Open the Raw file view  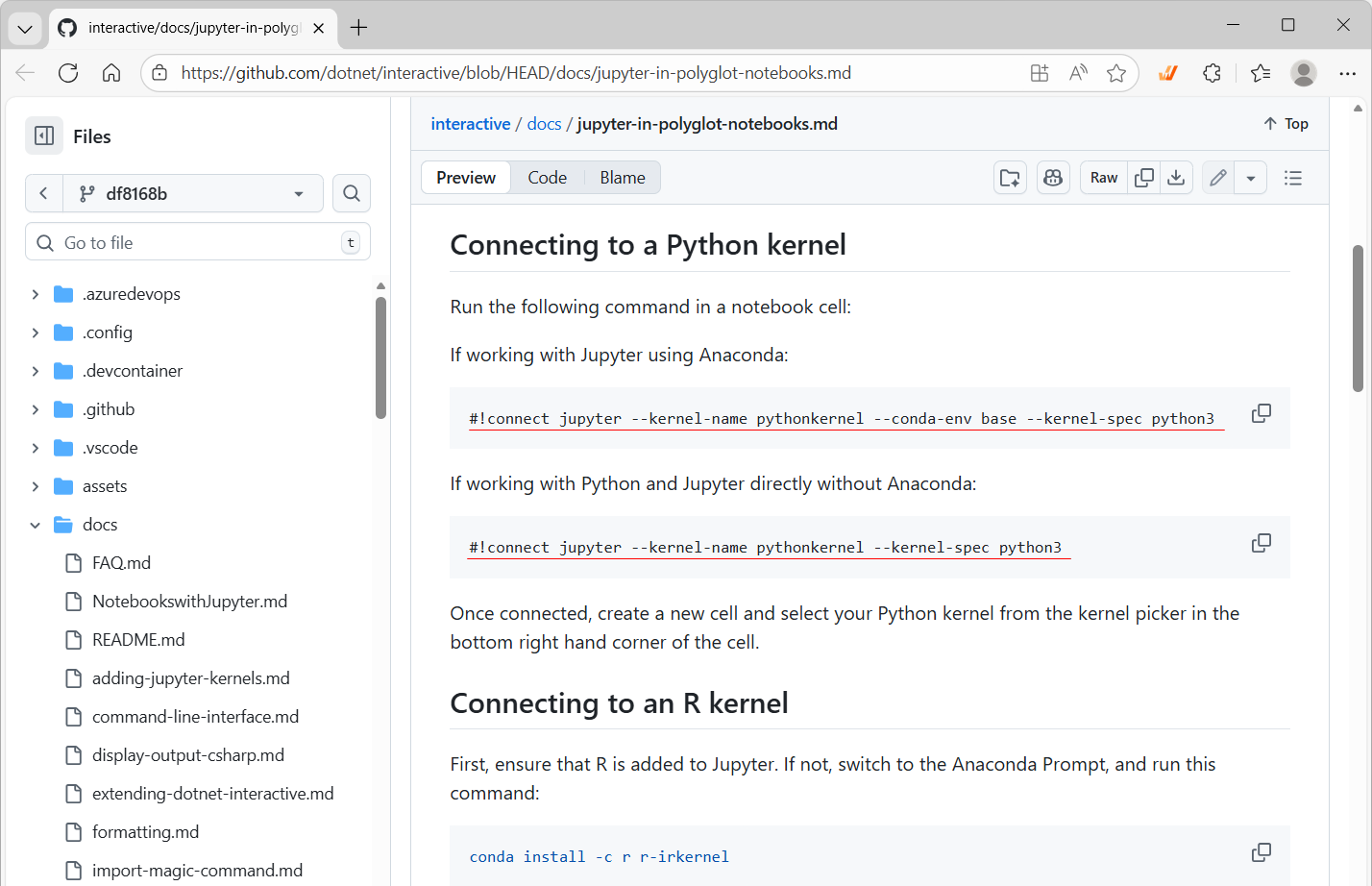[1104, 178]
